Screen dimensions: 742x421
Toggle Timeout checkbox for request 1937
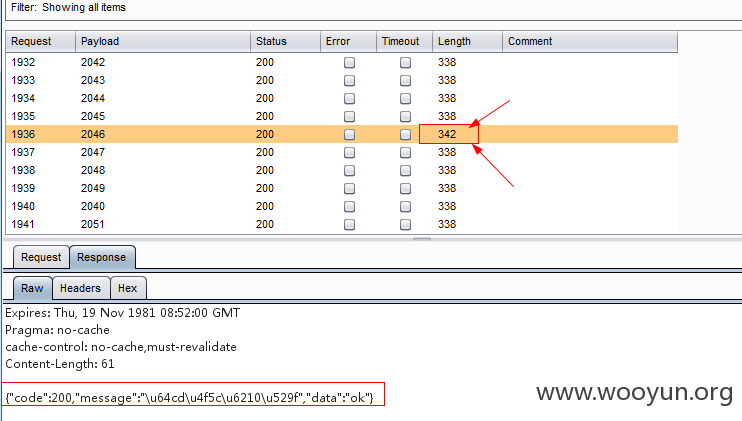(x=405, y=152)
